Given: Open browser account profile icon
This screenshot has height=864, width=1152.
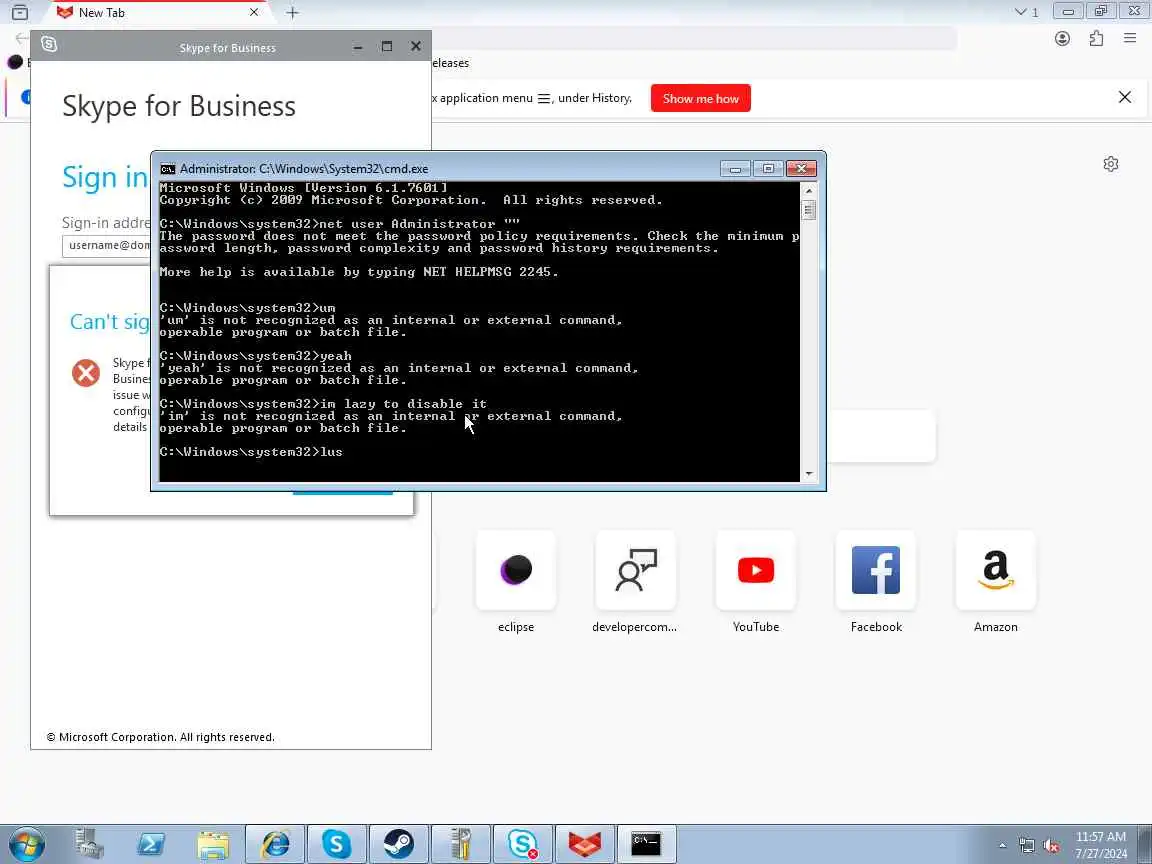Looking at the screenshot, I should point(1062,39).
